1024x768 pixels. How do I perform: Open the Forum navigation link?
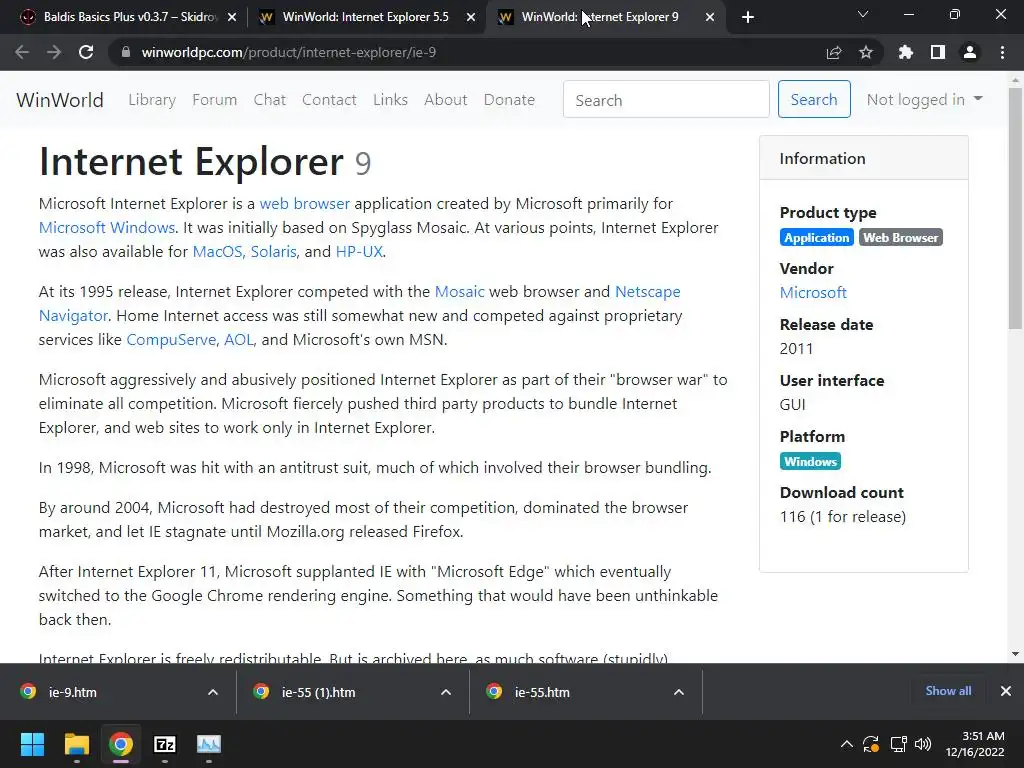click(x=214, y=100)
